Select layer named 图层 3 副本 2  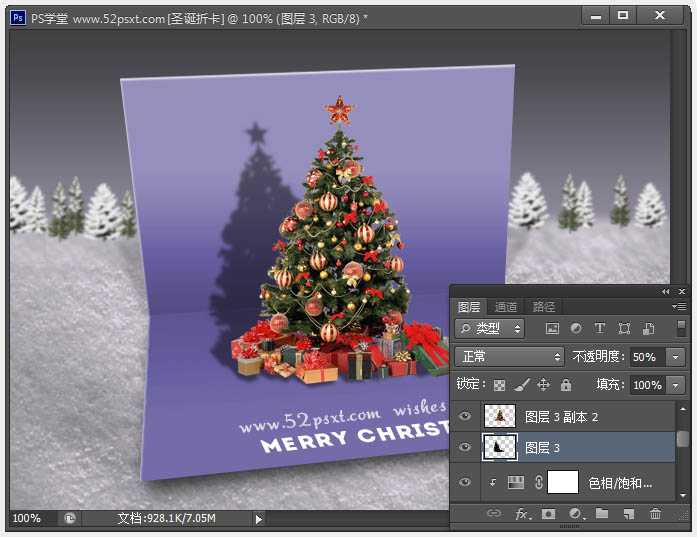click(x=561, y=417)
